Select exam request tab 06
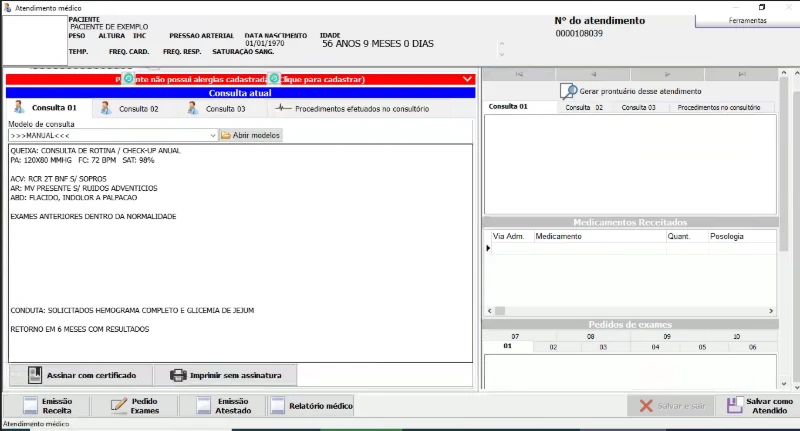 752,347
